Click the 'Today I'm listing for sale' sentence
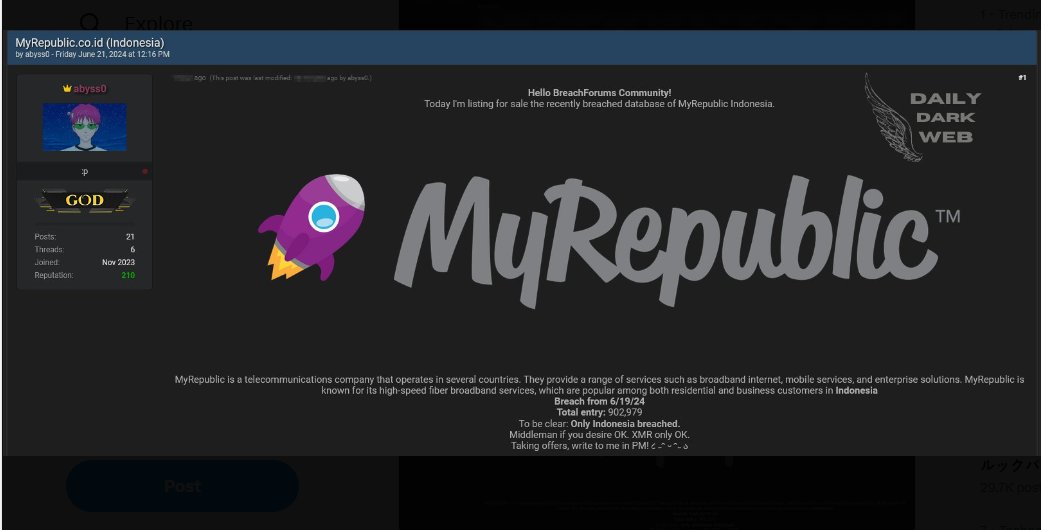Screen dimensions: 1041x530 (x=600, y=104)
